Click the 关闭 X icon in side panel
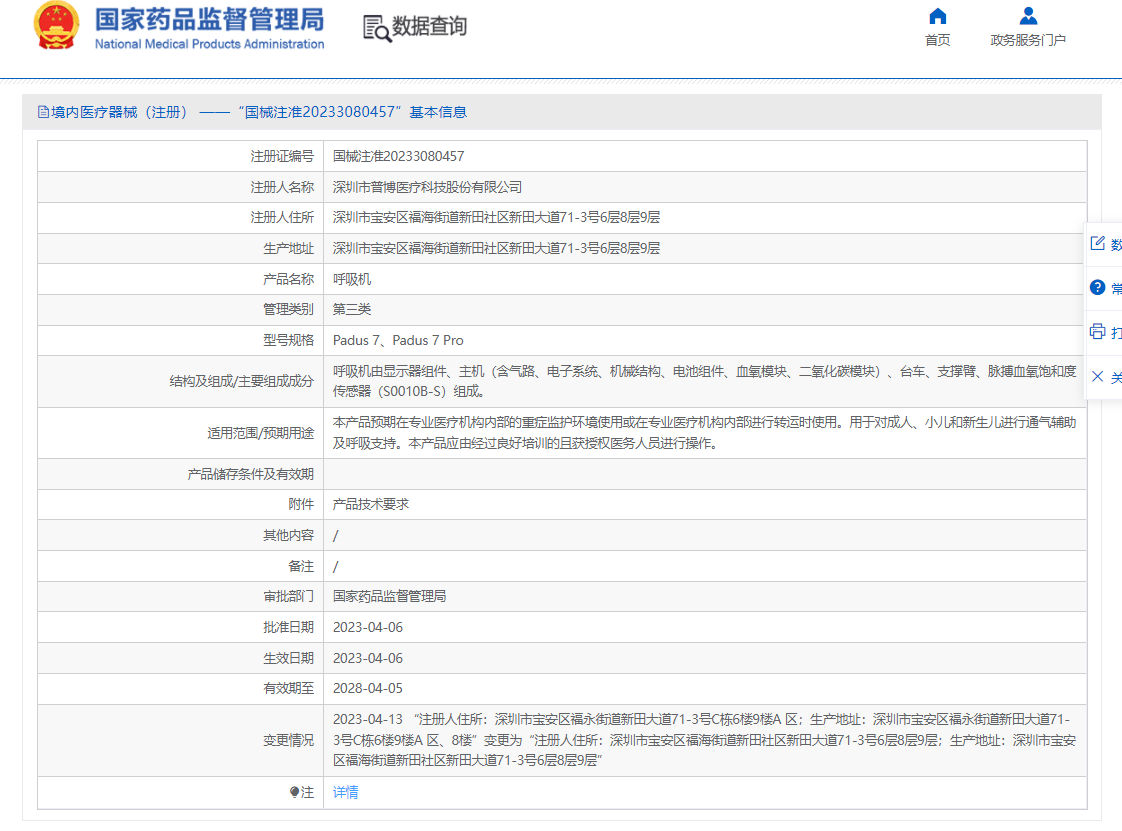 coord(1097,378)
